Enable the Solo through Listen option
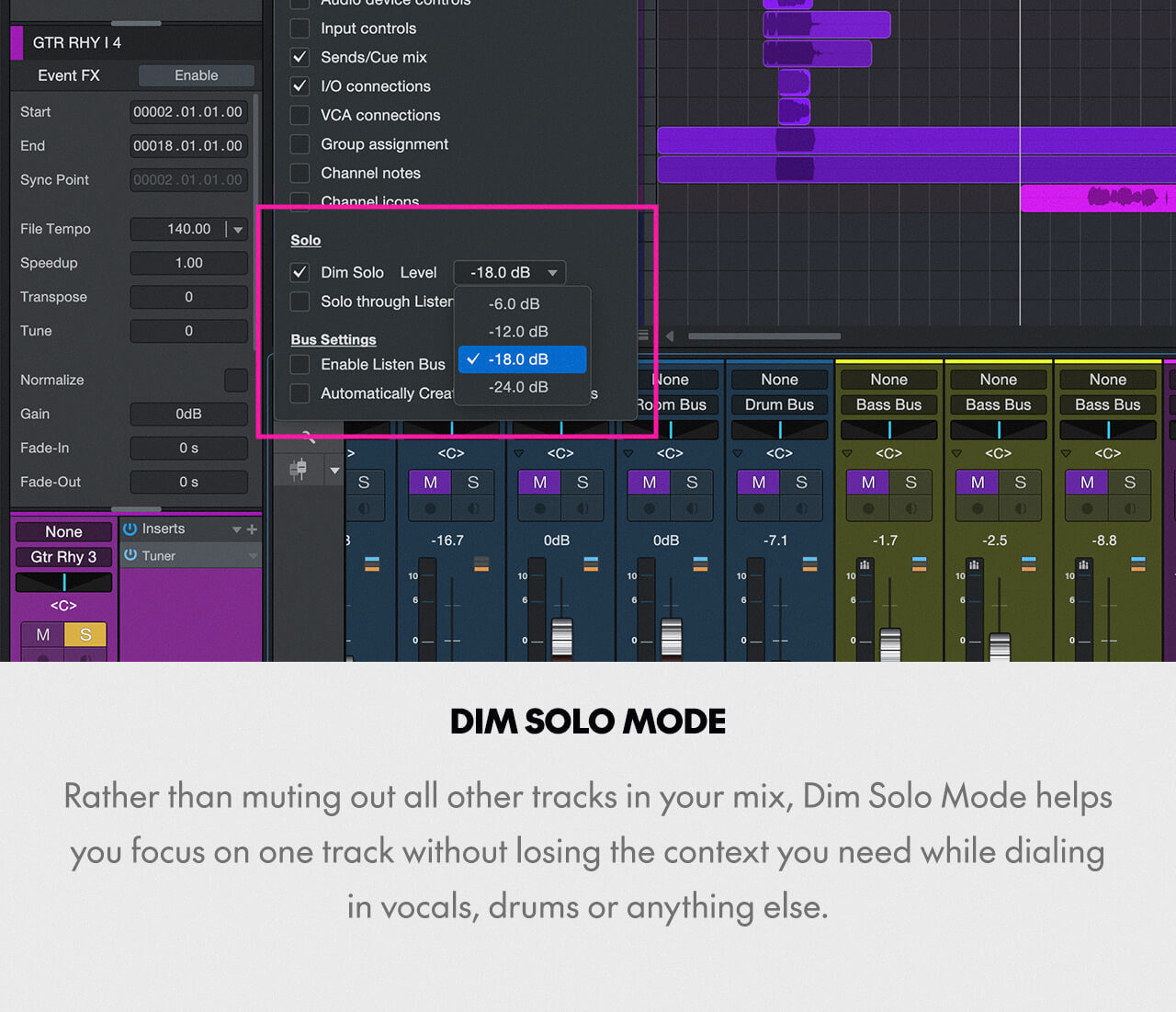 tap(300, 301)
